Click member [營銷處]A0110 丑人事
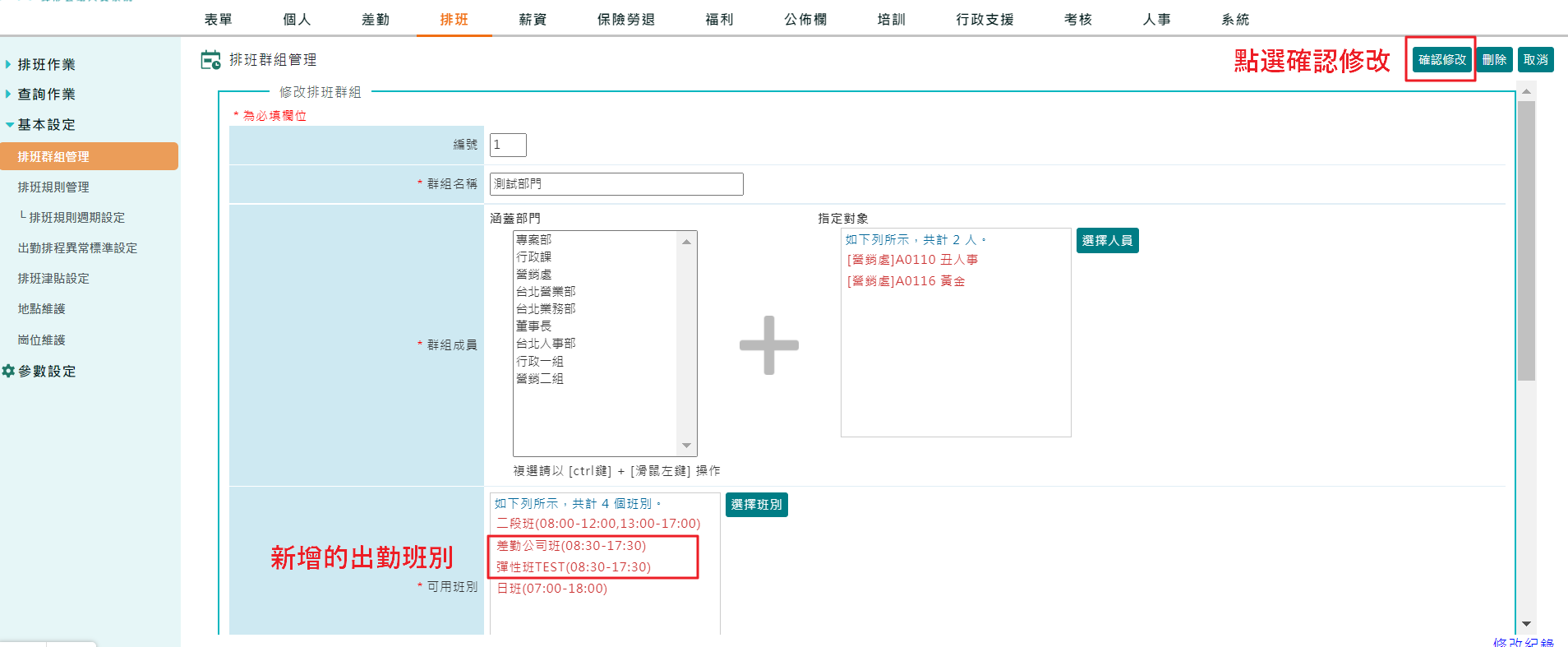1568x647 pixels. click(912, 260)
